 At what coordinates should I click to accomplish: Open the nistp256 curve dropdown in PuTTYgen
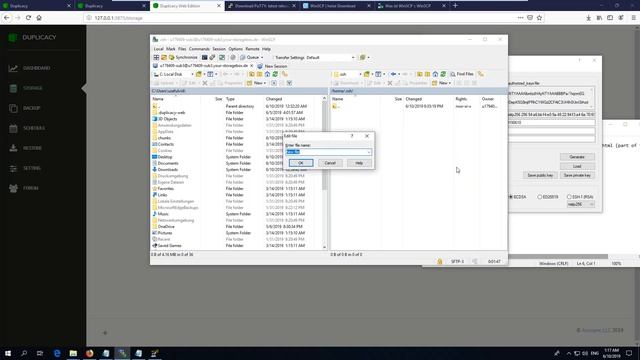(581, 204)
